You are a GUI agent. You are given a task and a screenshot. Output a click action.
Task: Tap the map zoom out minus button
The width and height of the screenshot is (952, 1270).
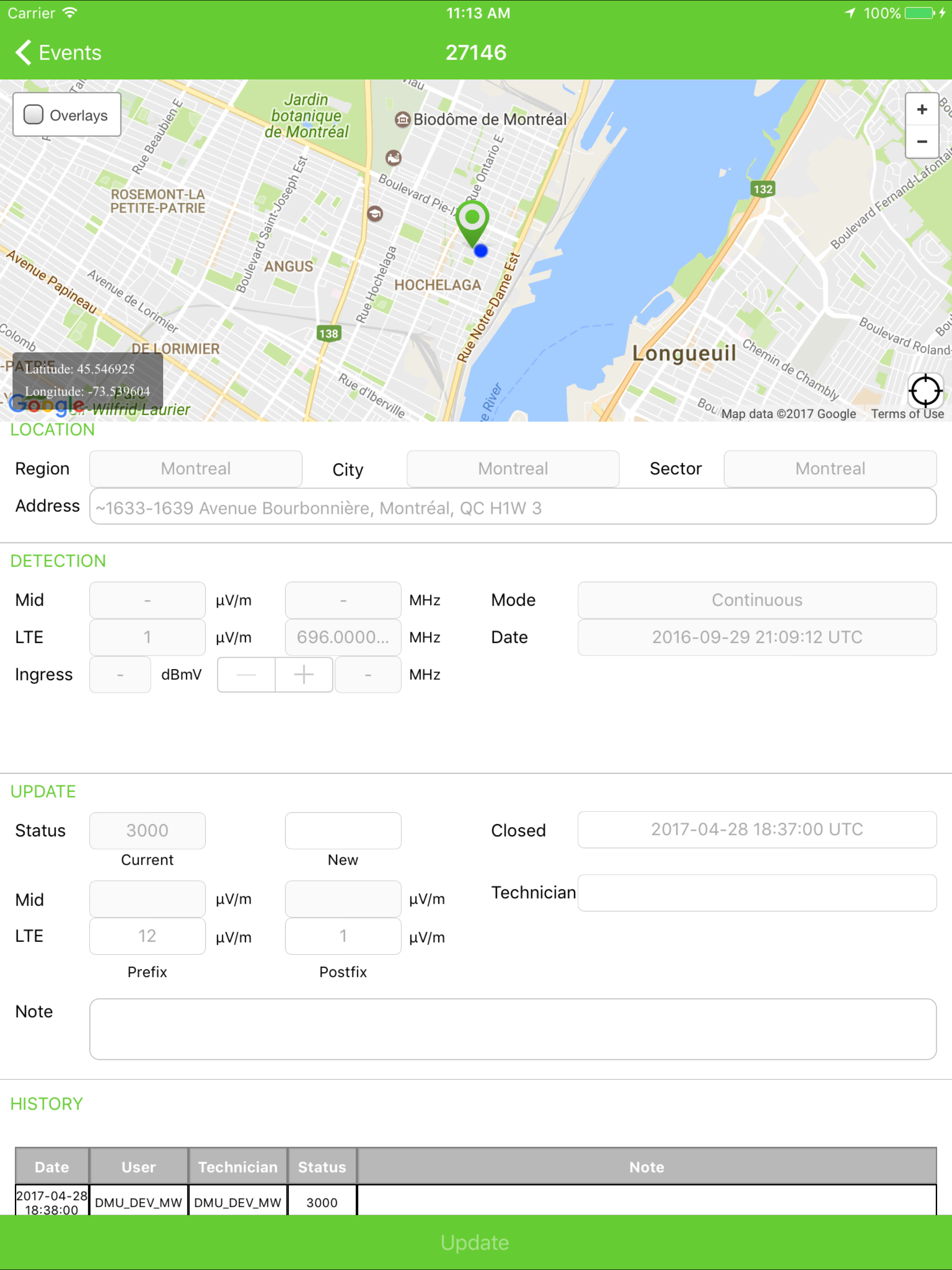click(922, 142)
